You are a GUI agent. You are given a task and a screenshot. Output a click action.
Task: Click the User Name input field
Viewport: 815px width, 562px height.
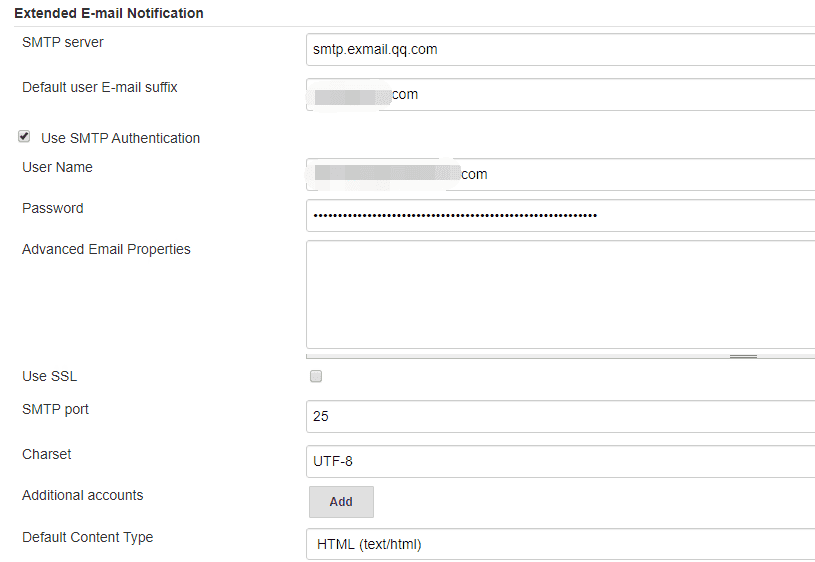(x=560, y=174)
